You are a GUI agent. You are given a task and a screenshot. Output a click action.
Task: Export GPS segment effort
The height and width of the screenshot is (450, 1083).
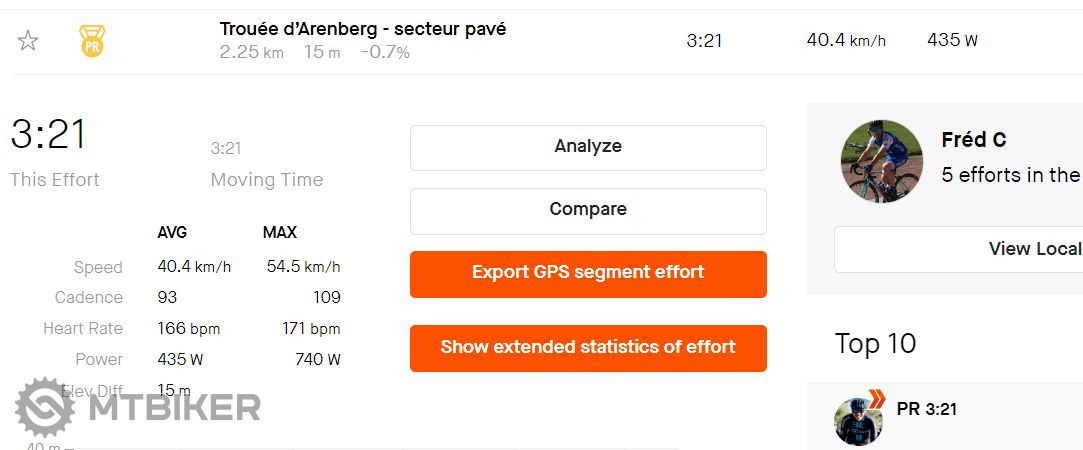click(x=588, y=273)
